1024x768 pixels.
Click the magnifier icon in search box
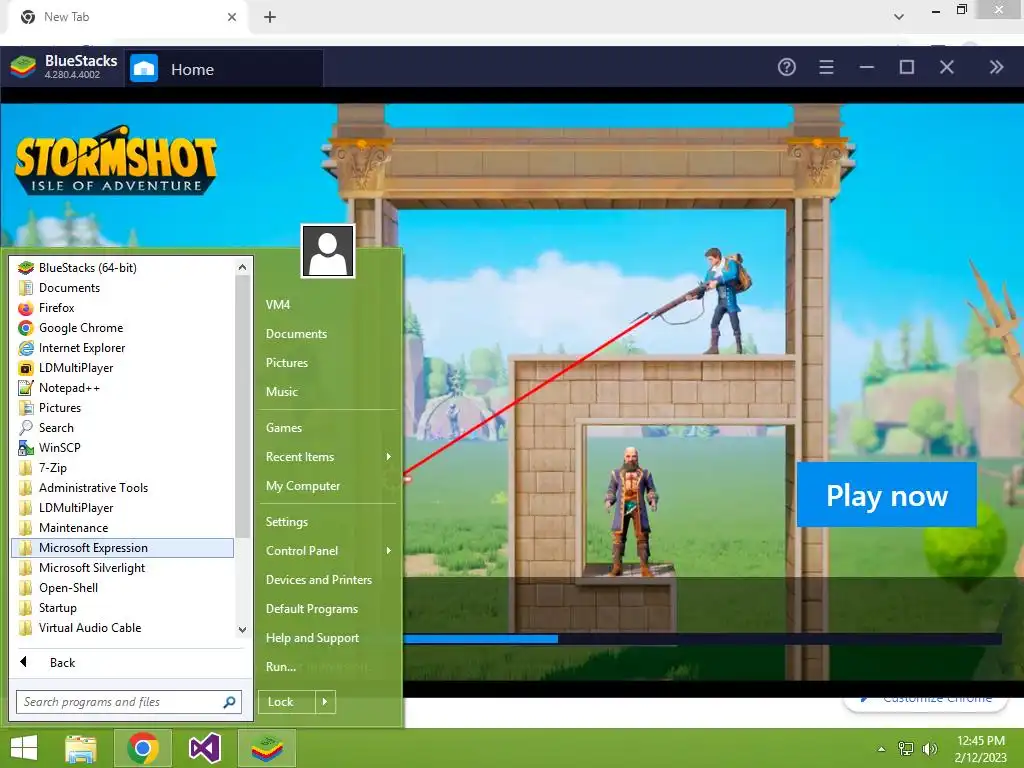click(x=229, y=702)
